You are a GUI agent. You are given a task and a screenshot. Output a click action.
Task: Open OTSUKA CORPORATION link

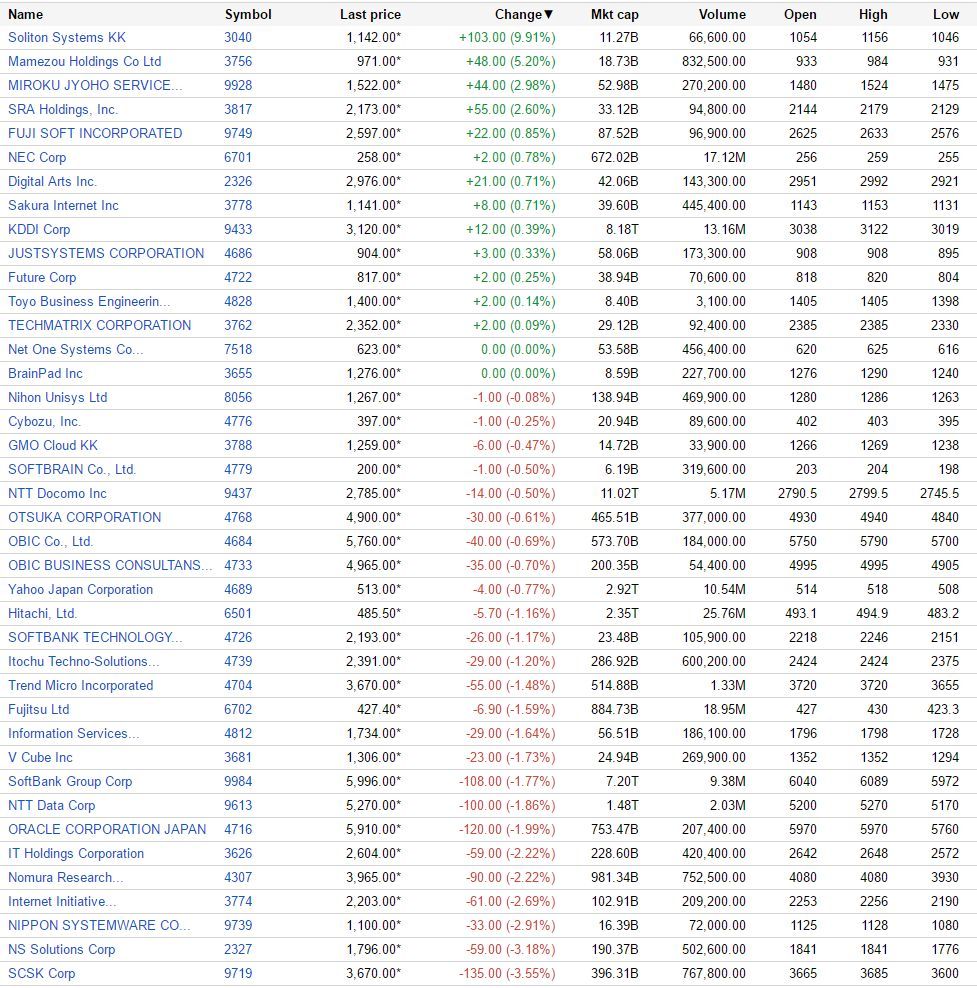[84, 517]
